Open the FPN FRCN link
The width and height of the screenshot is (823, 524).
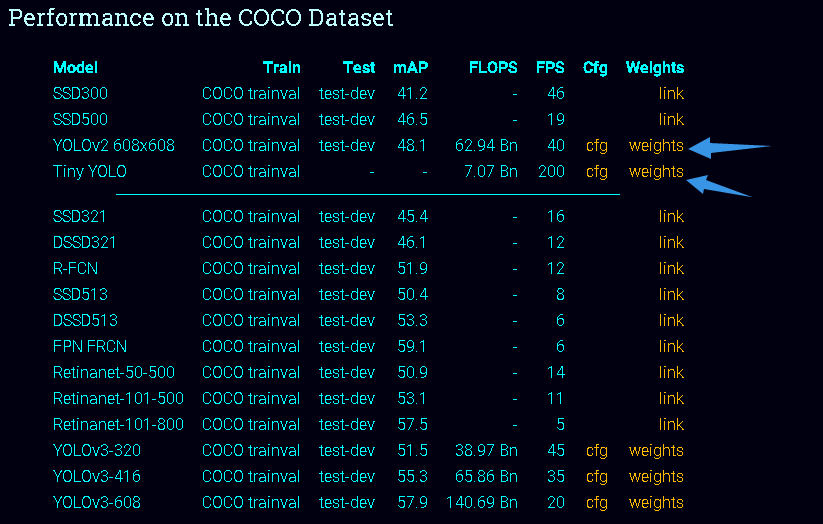[x=671, y=347]
